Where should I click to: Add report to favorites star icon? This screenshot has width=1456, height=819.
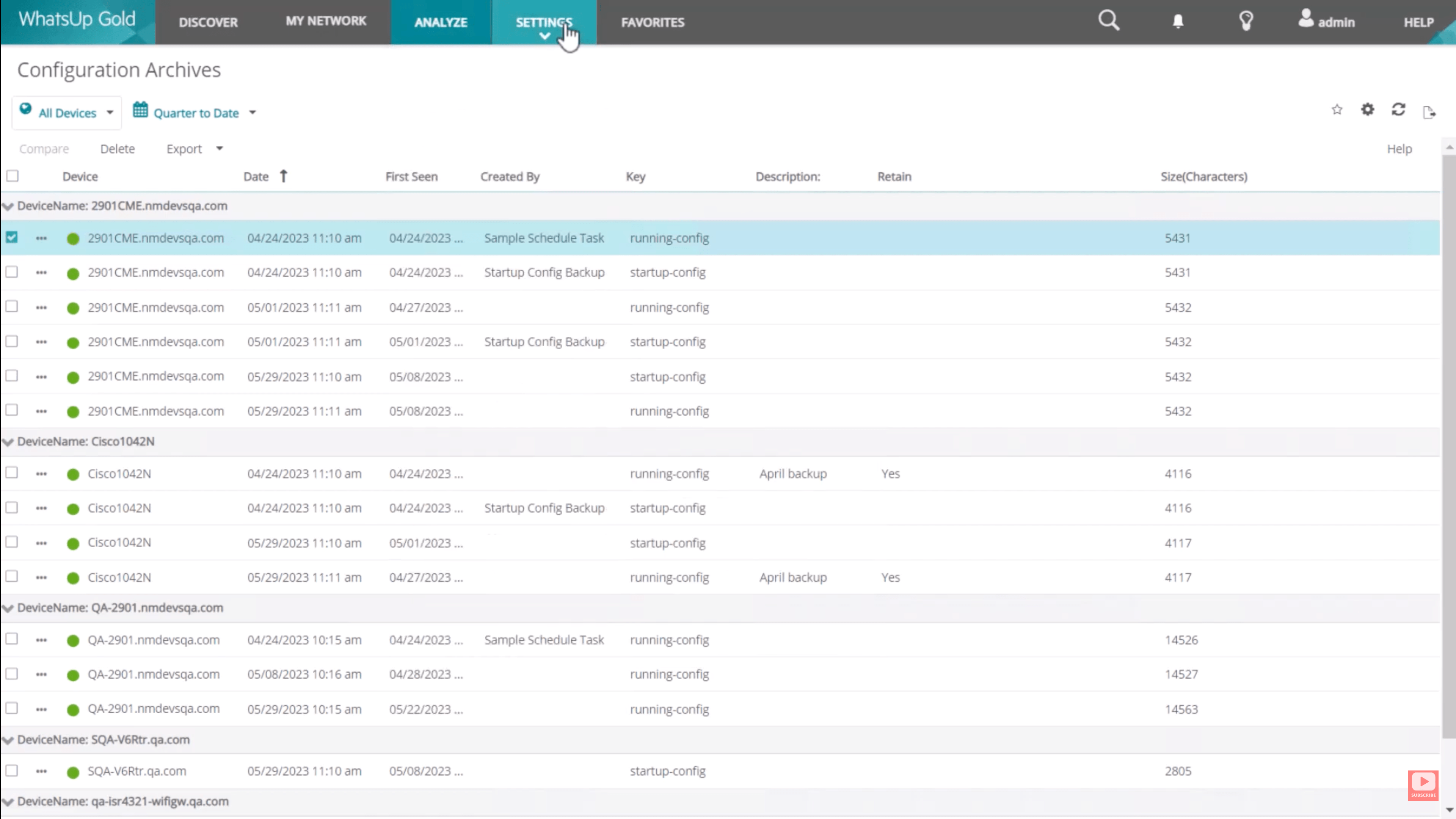pyautogui.click(x=1337, y=110)
